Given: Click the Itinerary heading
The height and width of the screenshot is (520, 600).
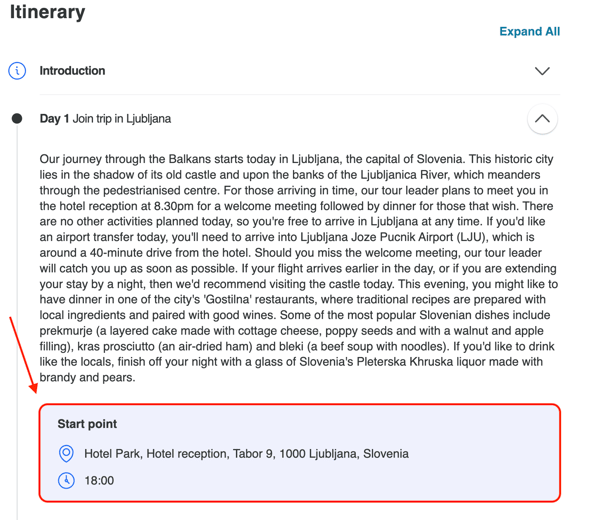Looking at the screenshot, I should point(47,12).
